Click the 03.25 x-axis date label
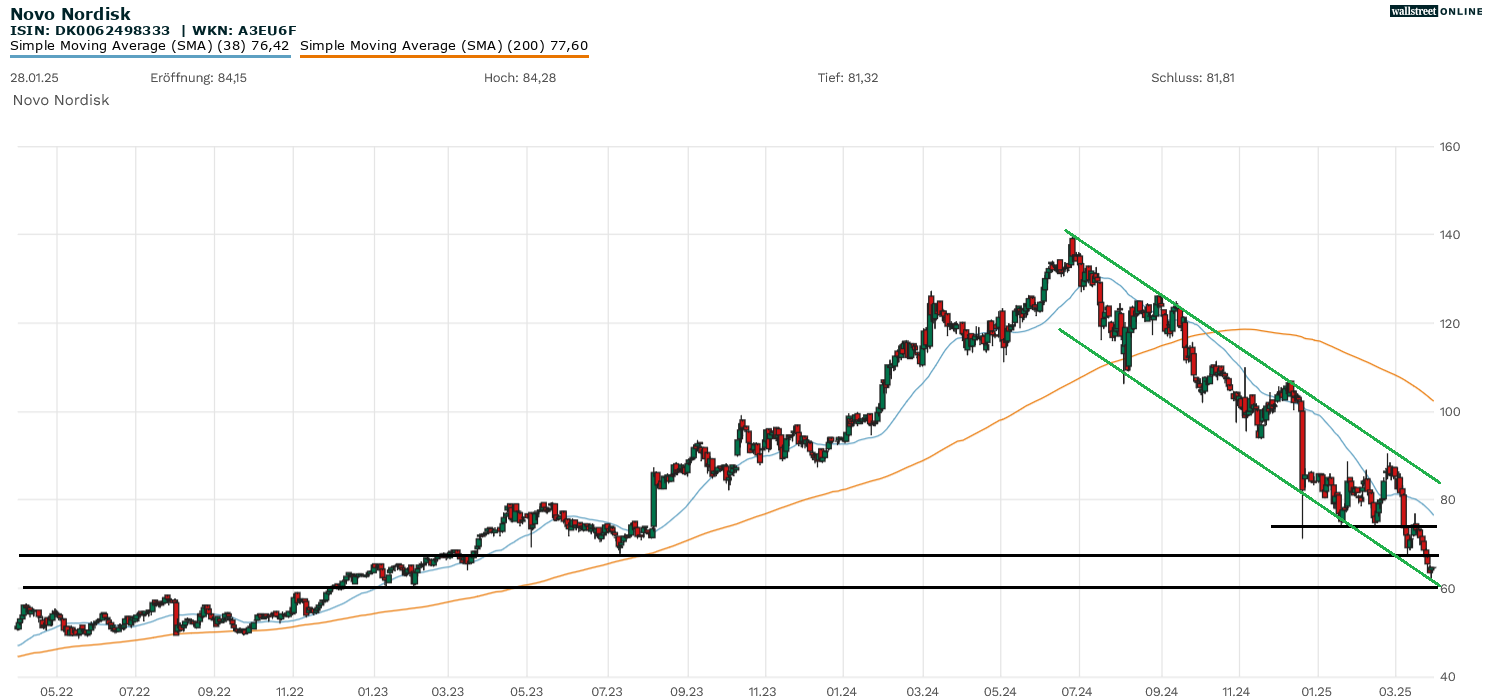 [1394, 690]
